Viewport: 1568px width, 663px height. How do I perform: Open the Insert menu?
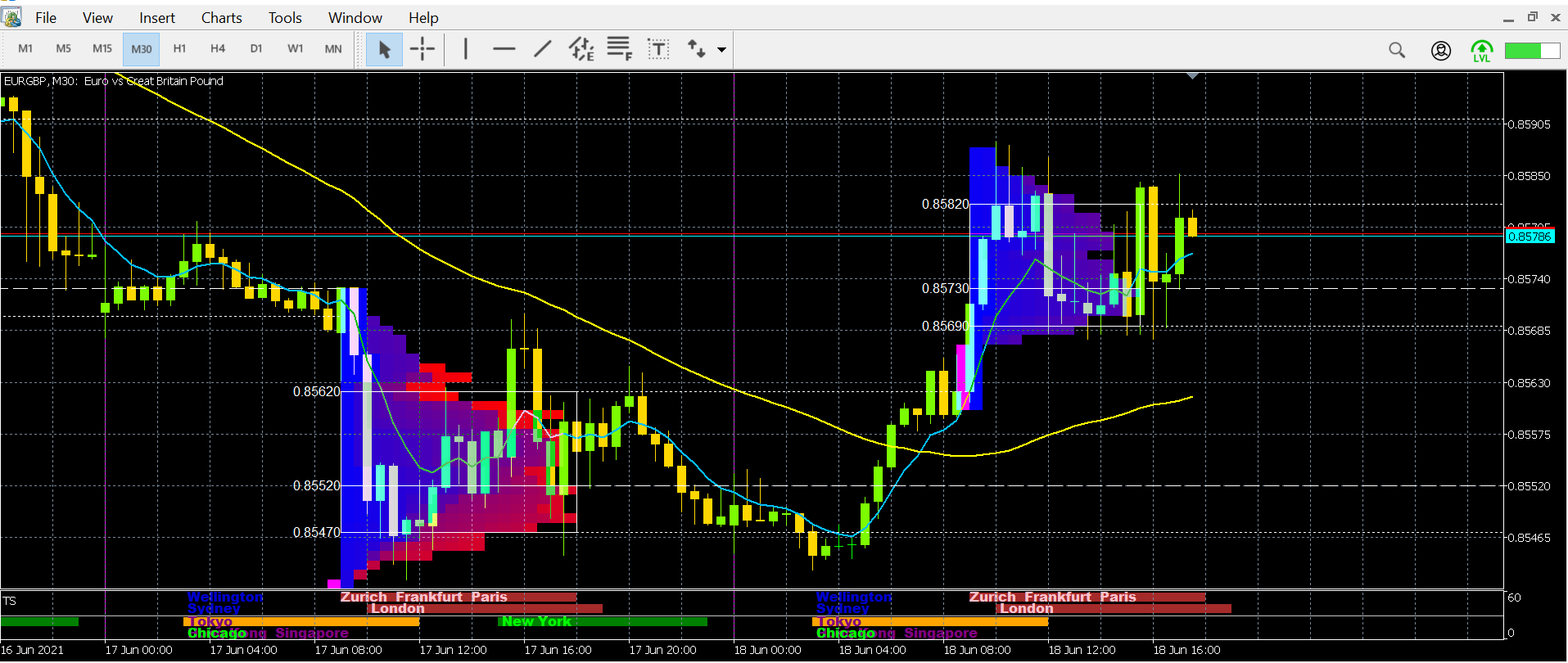click(x=157, y=17)
